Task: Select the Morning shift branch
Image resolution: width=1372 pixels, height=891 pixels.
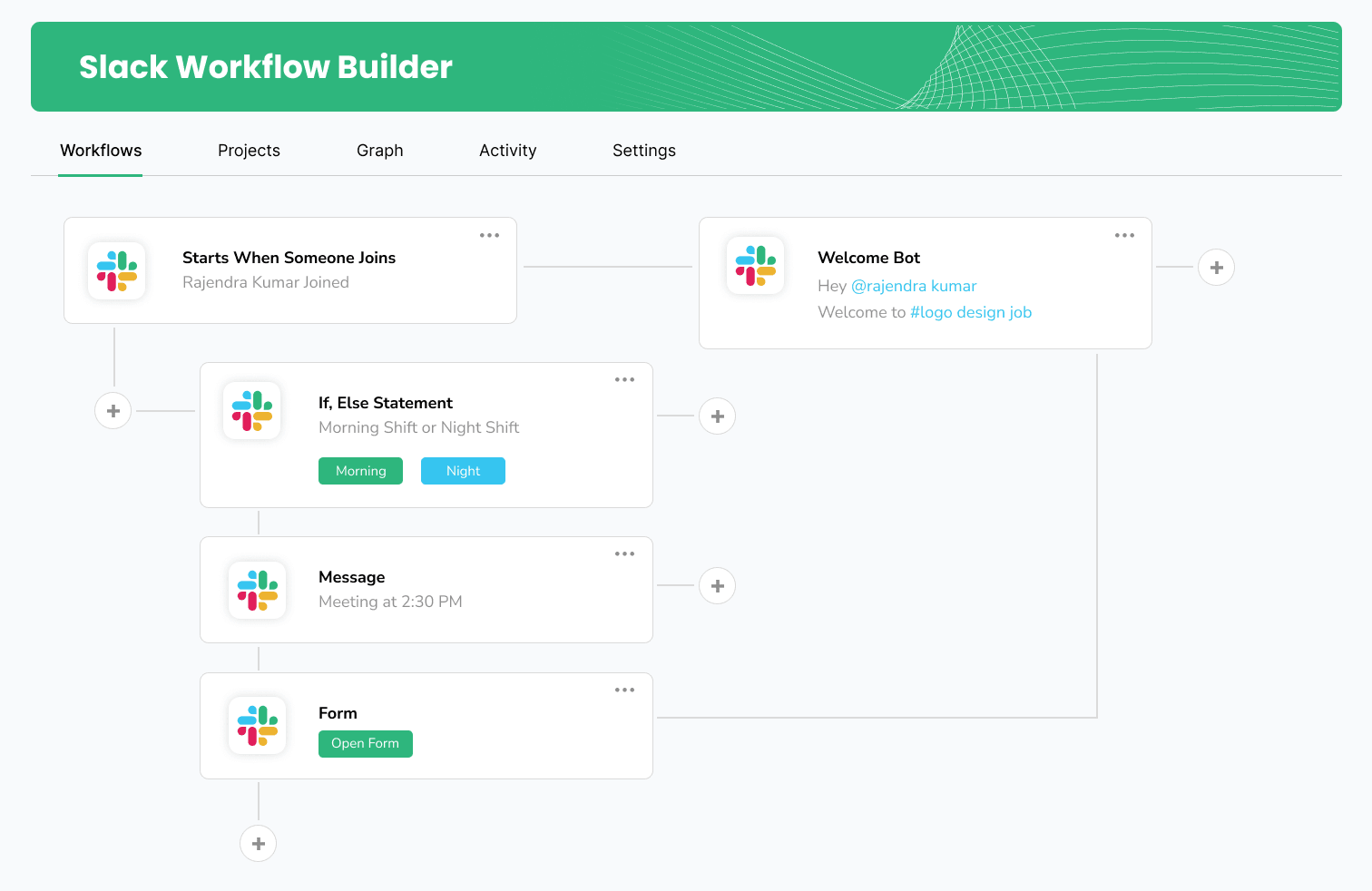Action: pos(360,471)
